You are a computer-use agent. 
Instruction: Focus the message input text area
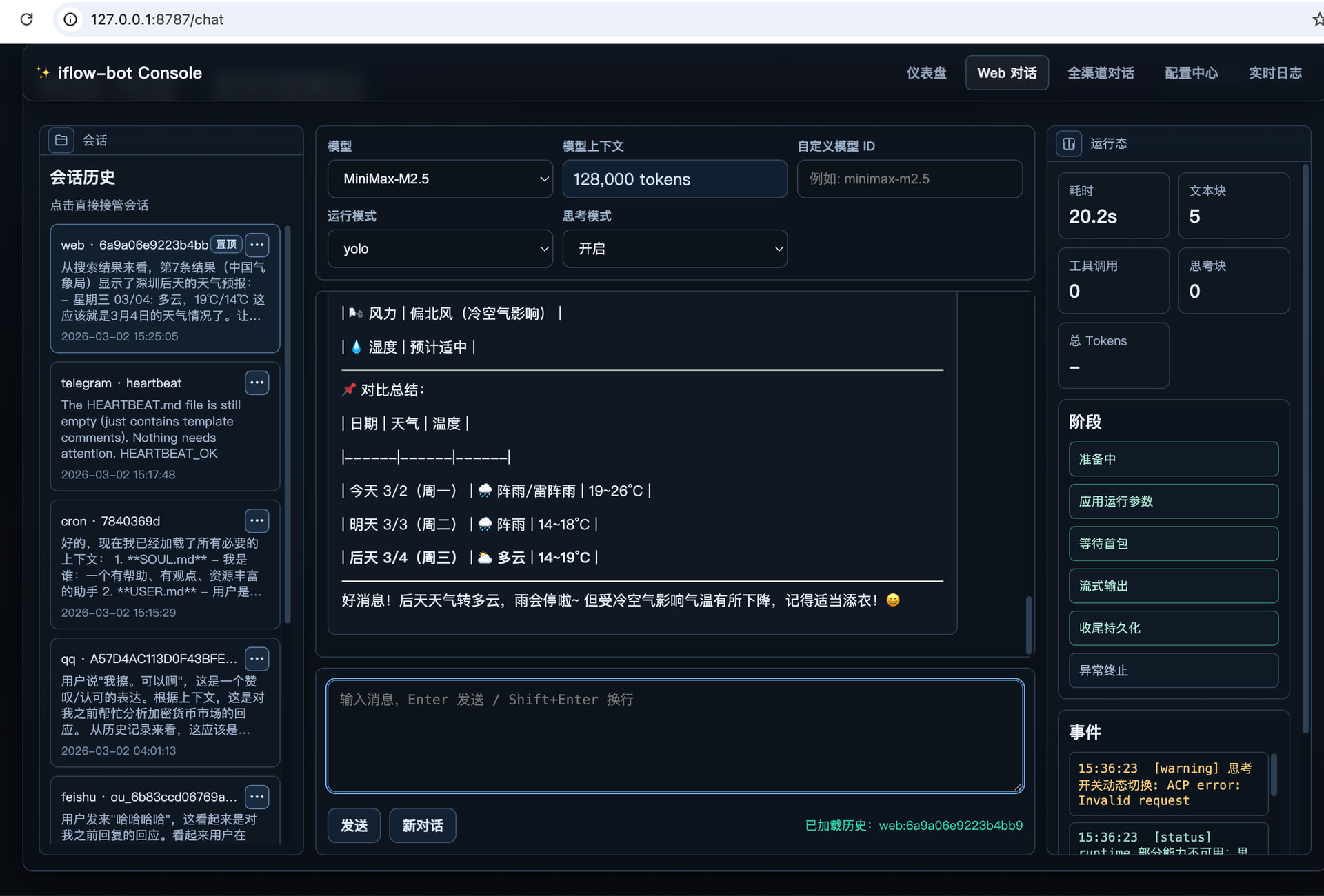[x=674, y=735]
